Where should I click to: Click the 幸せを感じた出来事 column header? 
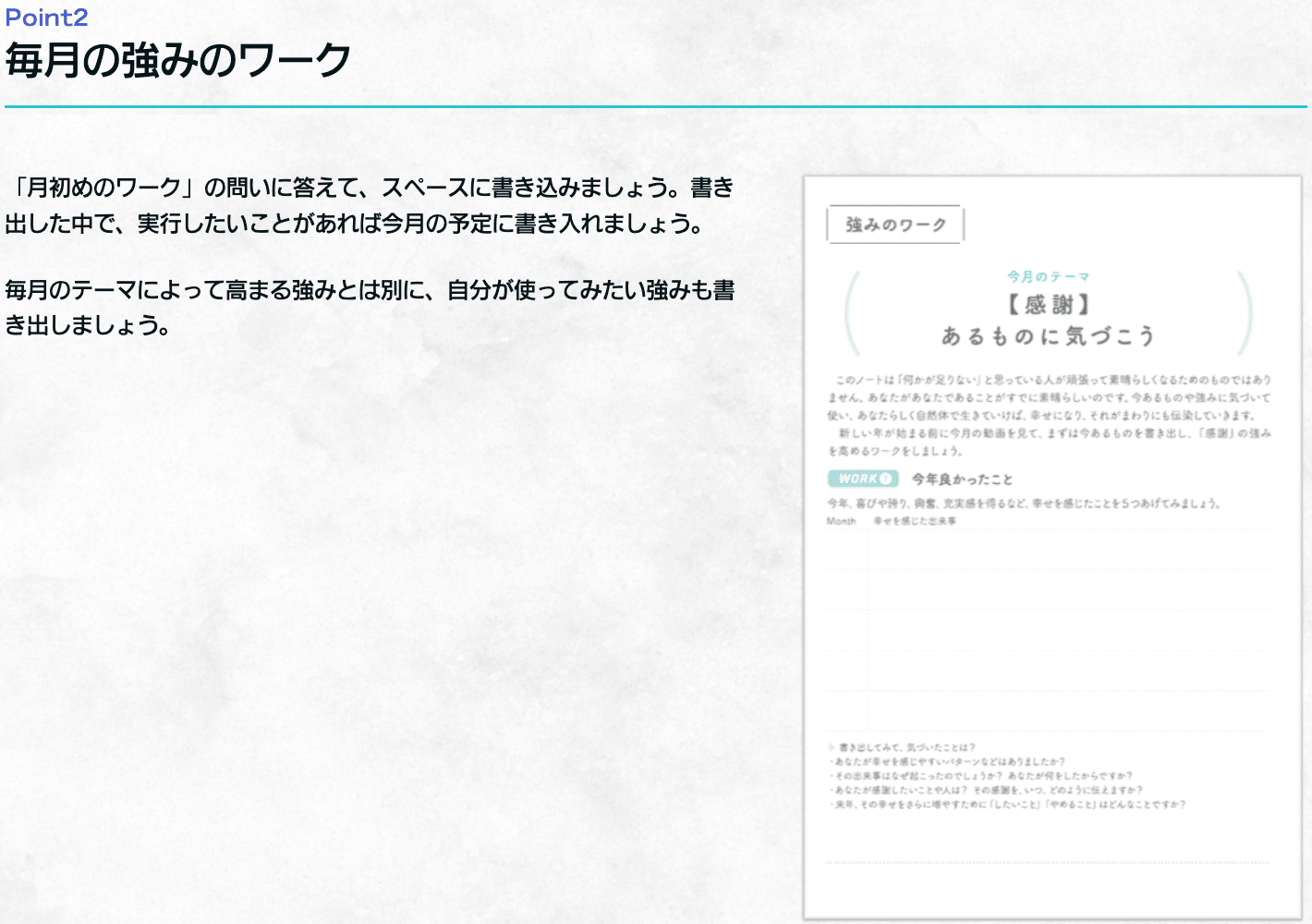pyautogui.click(x=915, y=521)
